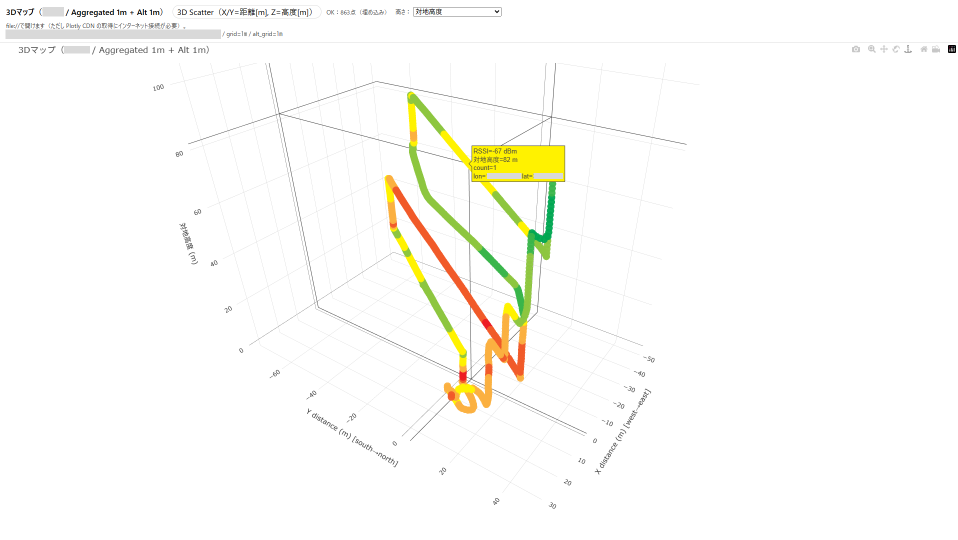Reset camera to last saved view
Image resolution: width=958 pixels, height=540 pixels.
pos(935,49)
